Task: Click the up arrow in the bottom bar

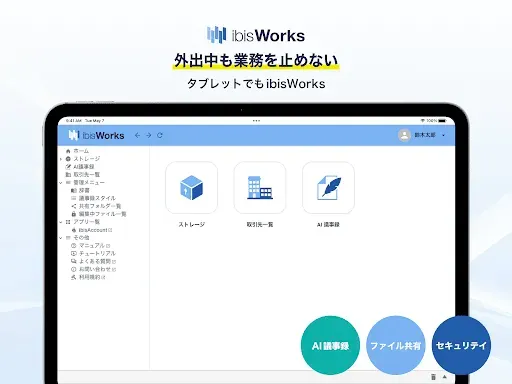Action: pos(445,377)
